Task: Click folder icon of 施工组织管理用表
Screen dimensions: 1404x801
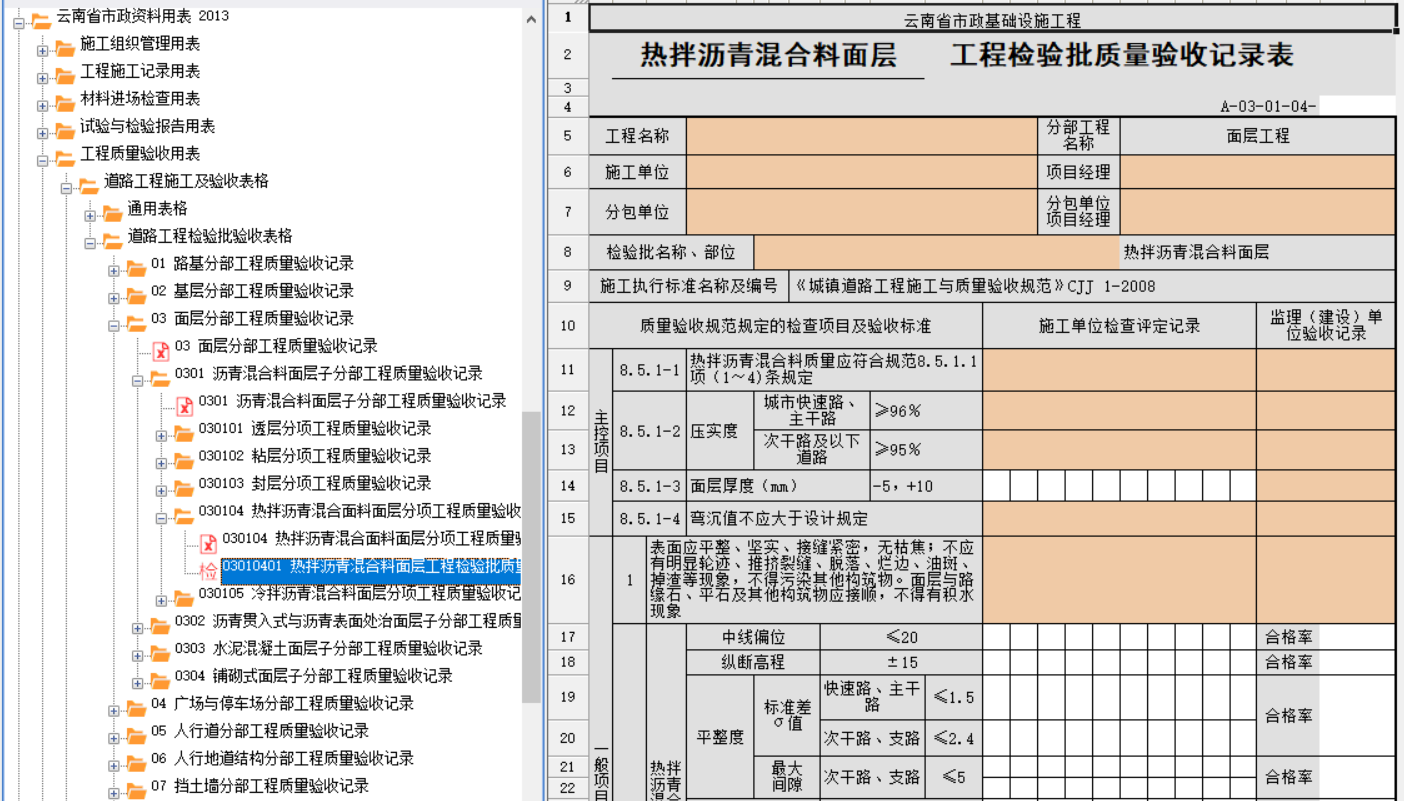Action: [65, 46]
